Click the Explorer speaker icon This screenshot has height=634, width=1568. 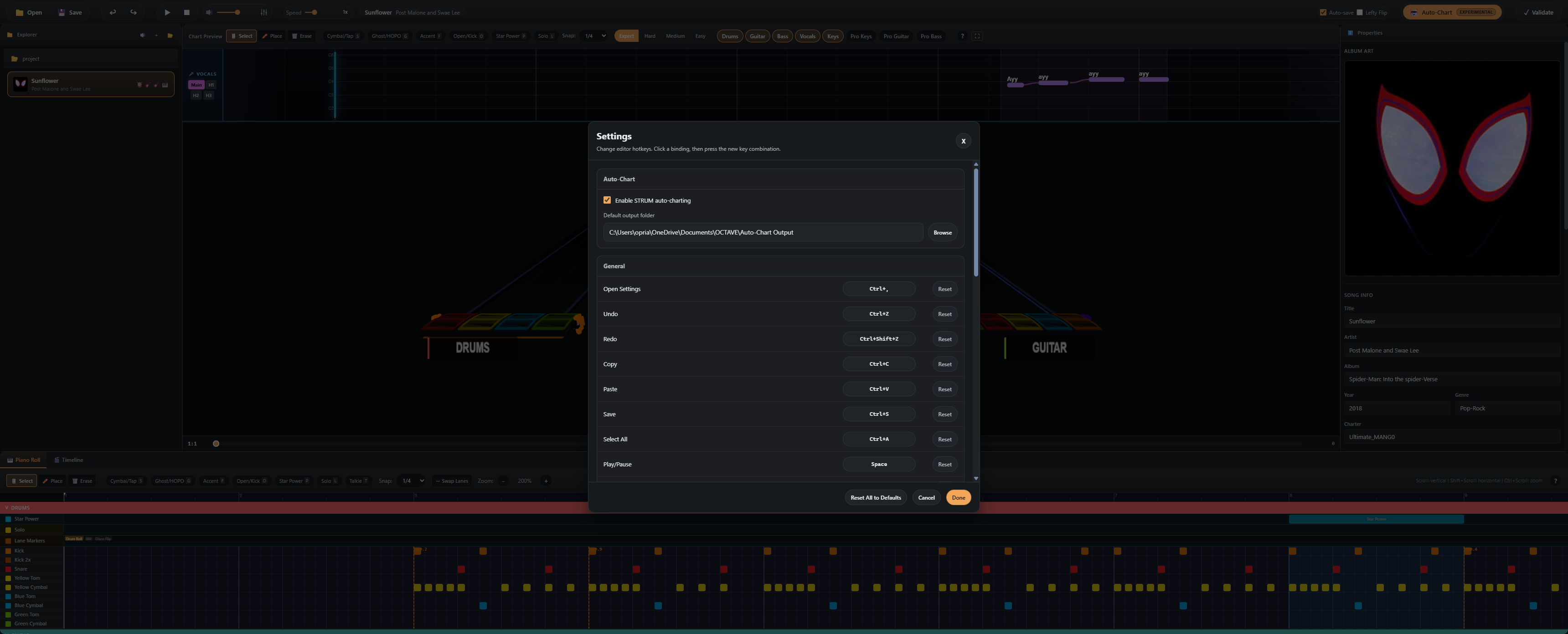(142, 35)
